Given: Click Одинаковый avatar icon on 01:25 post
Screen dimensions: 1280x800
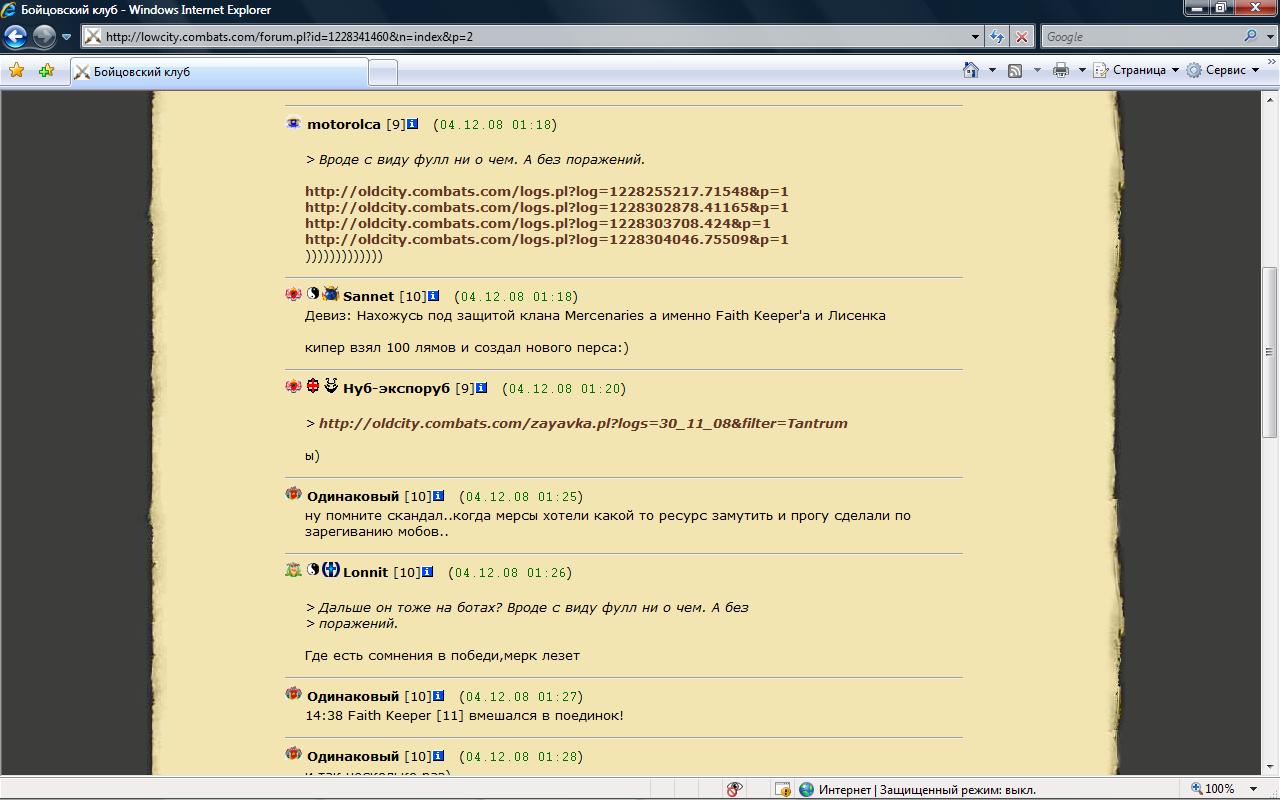Looking at the screenshot, I should tap(293, 494).
